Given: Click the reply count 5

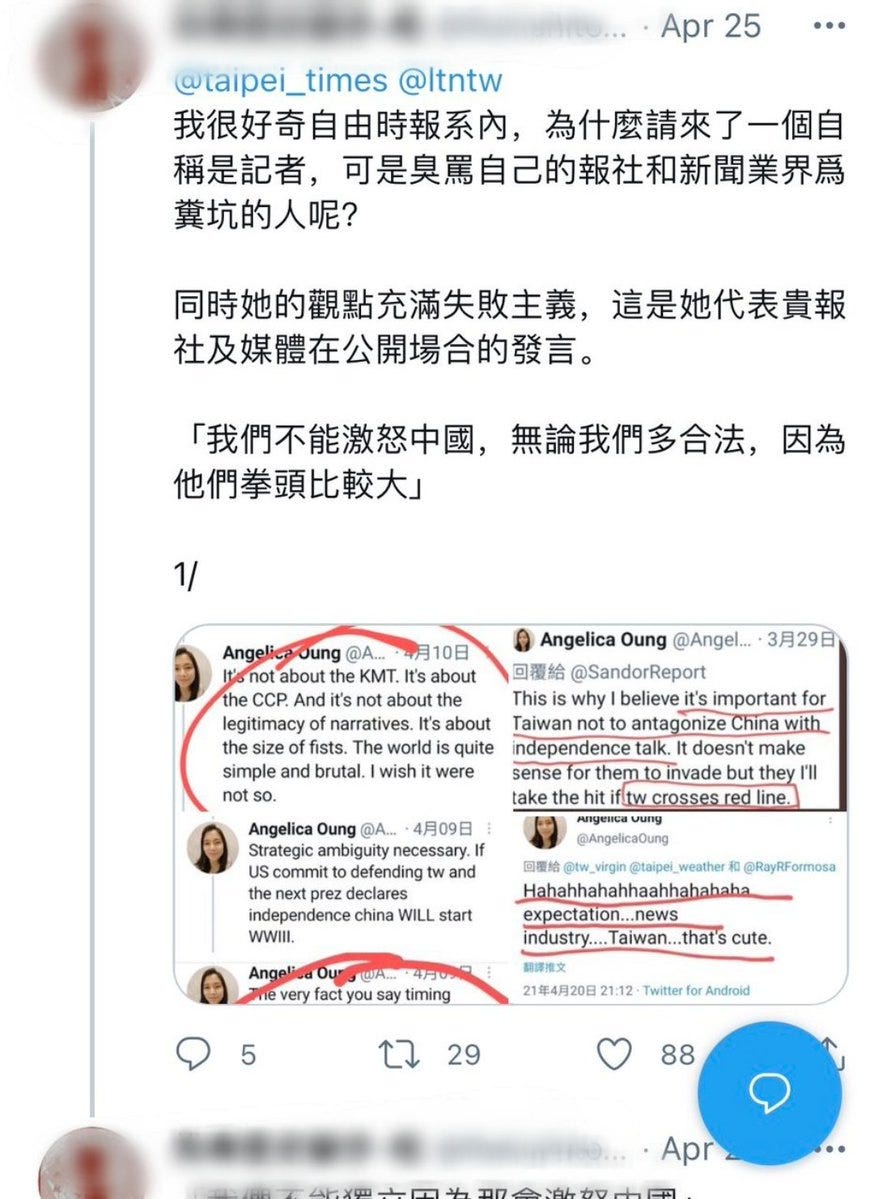Looking at the screenshot, I should (x=248, y=1055).
